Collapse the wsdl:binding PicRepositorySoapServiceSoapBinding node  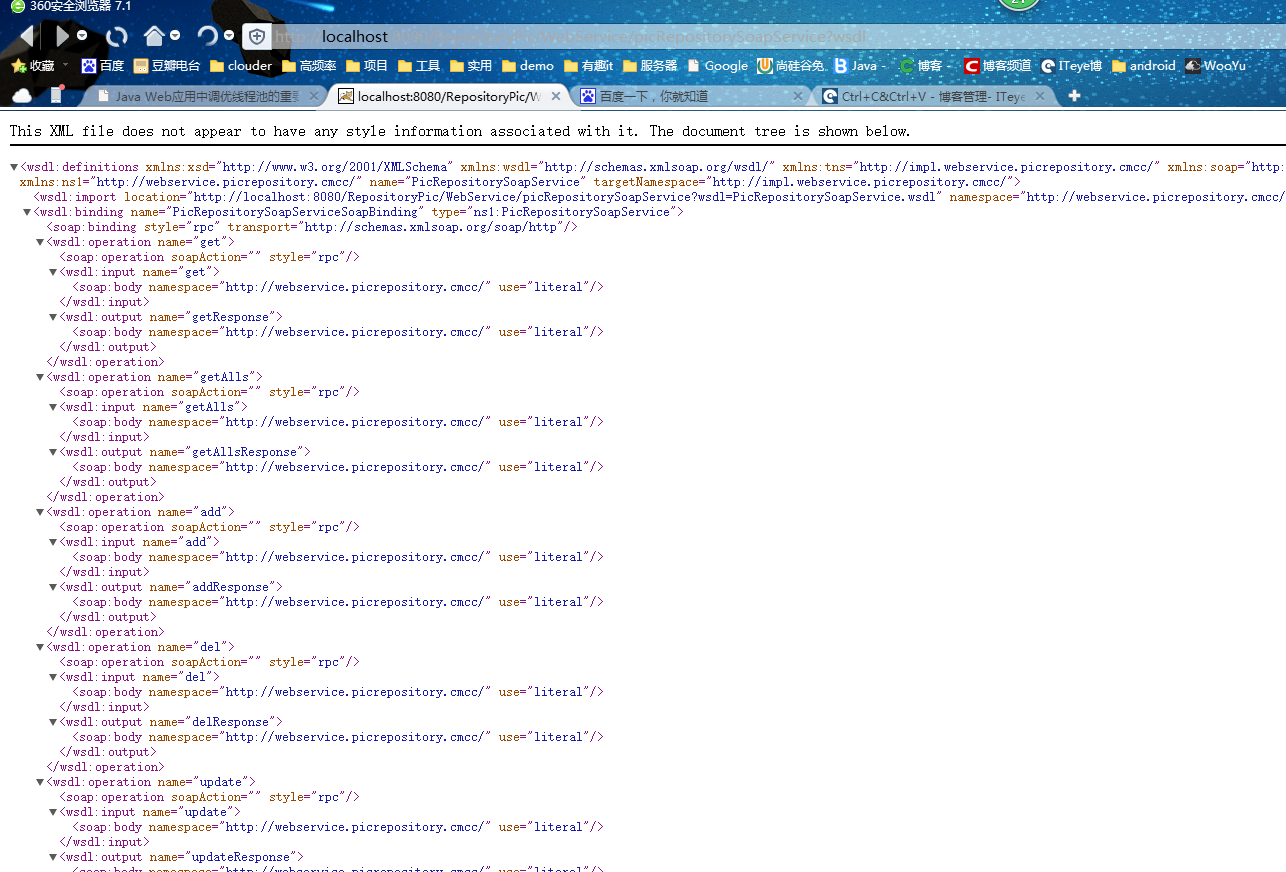(27, 212)
